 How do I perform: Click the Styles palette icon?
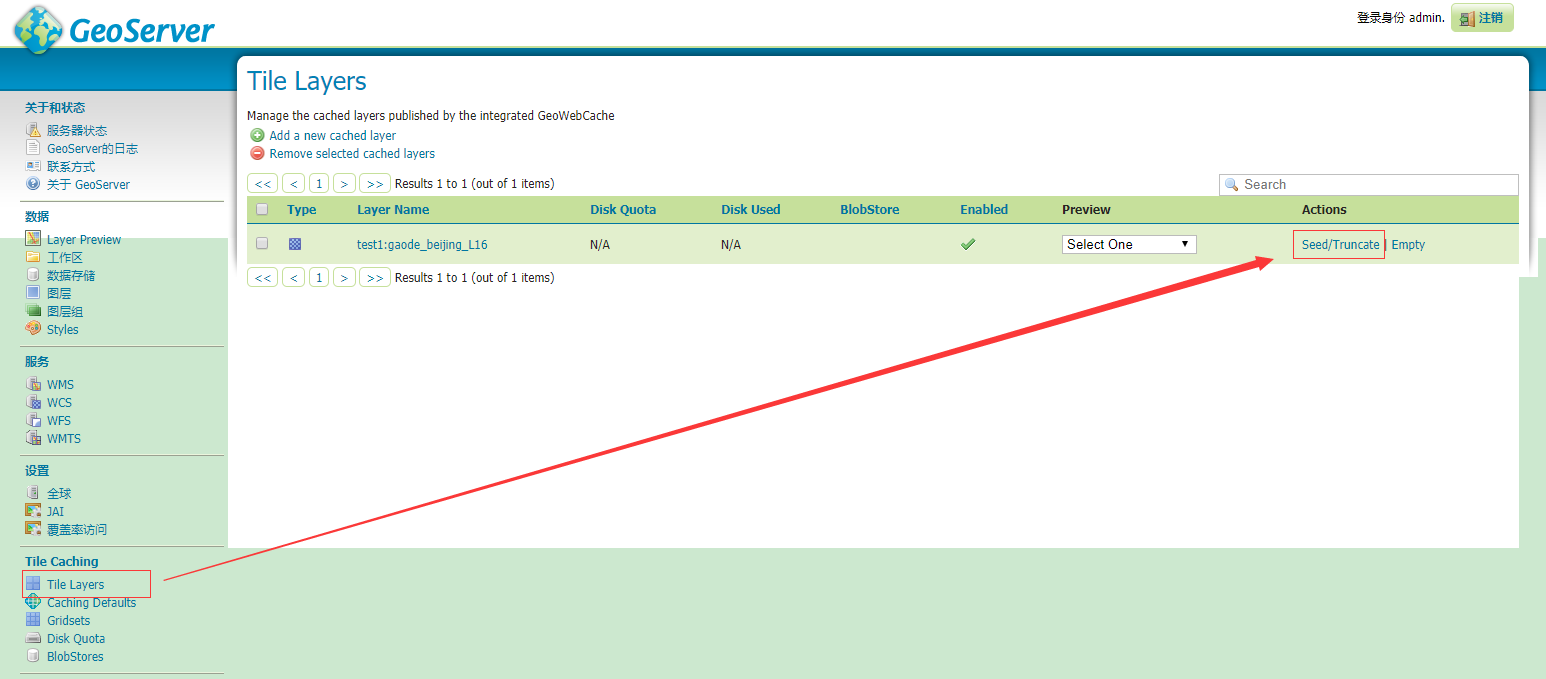(33, 329)
